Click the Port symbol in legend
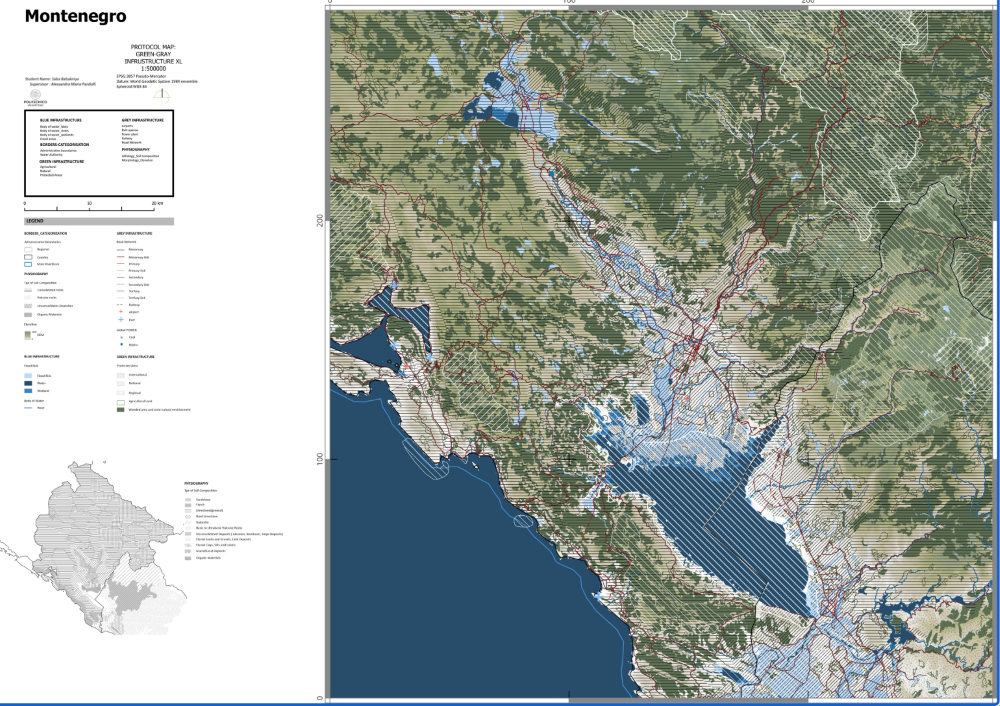The width and height of the screenshot is (1000, 706). click(x=122, y=319)
